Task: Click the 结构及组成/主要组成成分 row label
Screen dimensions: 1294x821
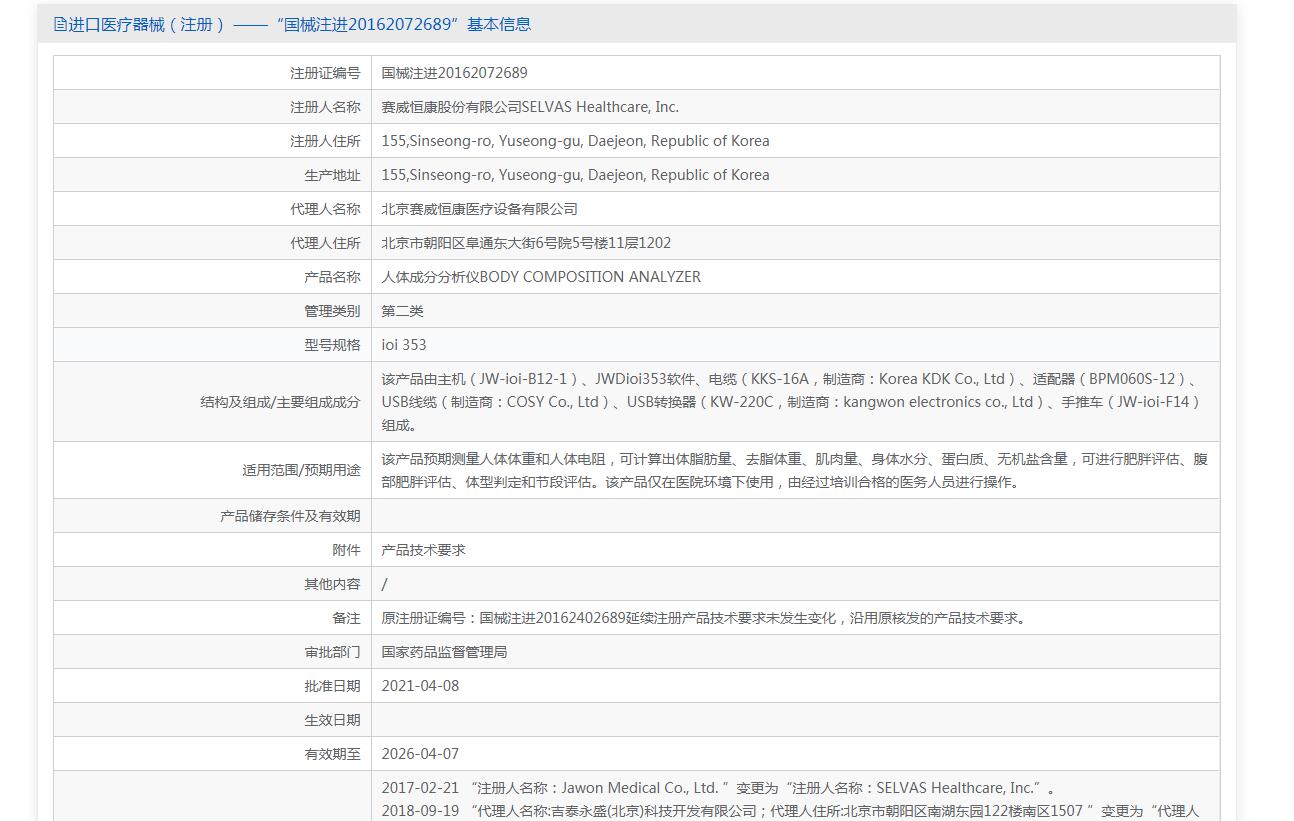Action: coord(280,402)
